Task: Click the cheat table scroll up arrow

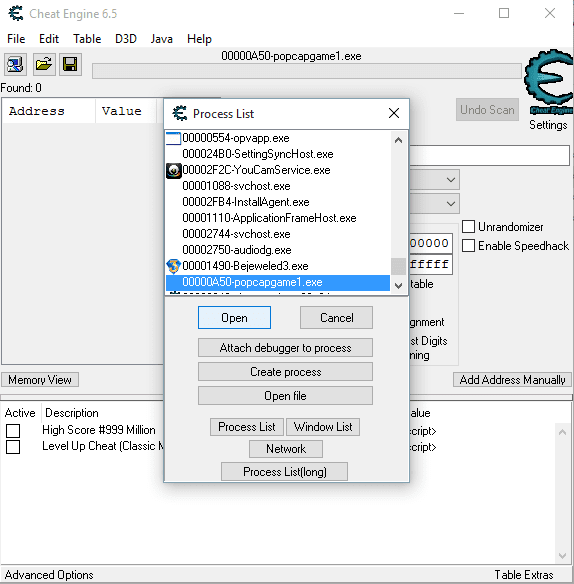Action: (x=562, y=432)
